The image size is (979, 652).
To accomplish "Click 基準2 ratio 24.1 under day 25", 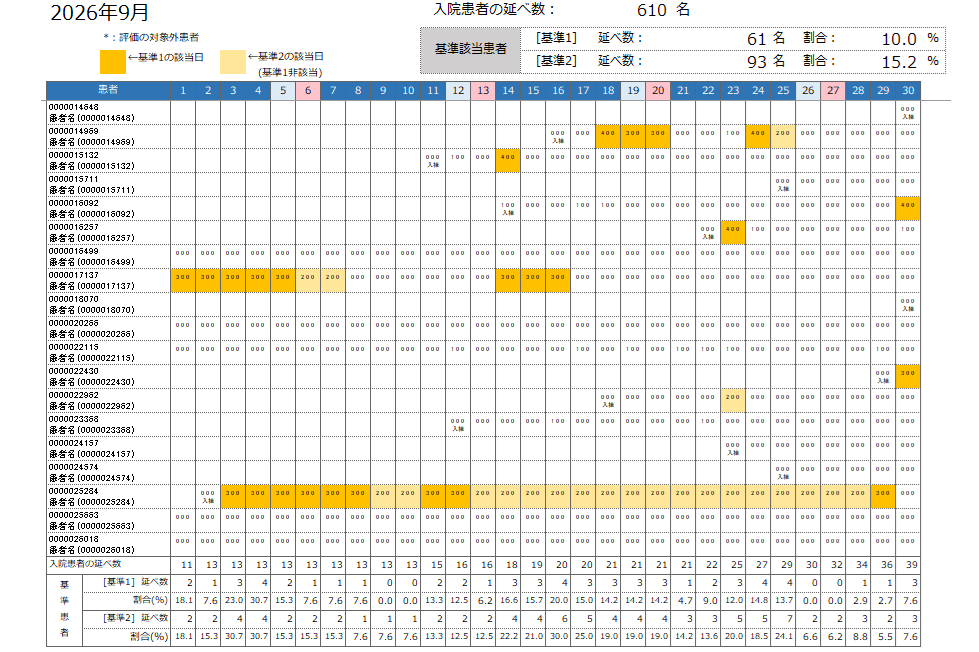I will [784, 636].
